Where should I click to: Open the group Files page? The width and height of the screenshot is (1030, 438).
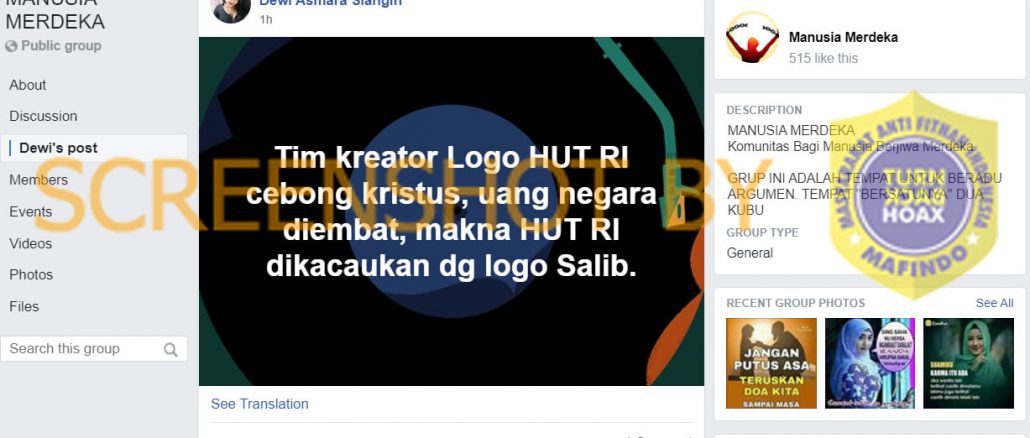pos(24,306)
